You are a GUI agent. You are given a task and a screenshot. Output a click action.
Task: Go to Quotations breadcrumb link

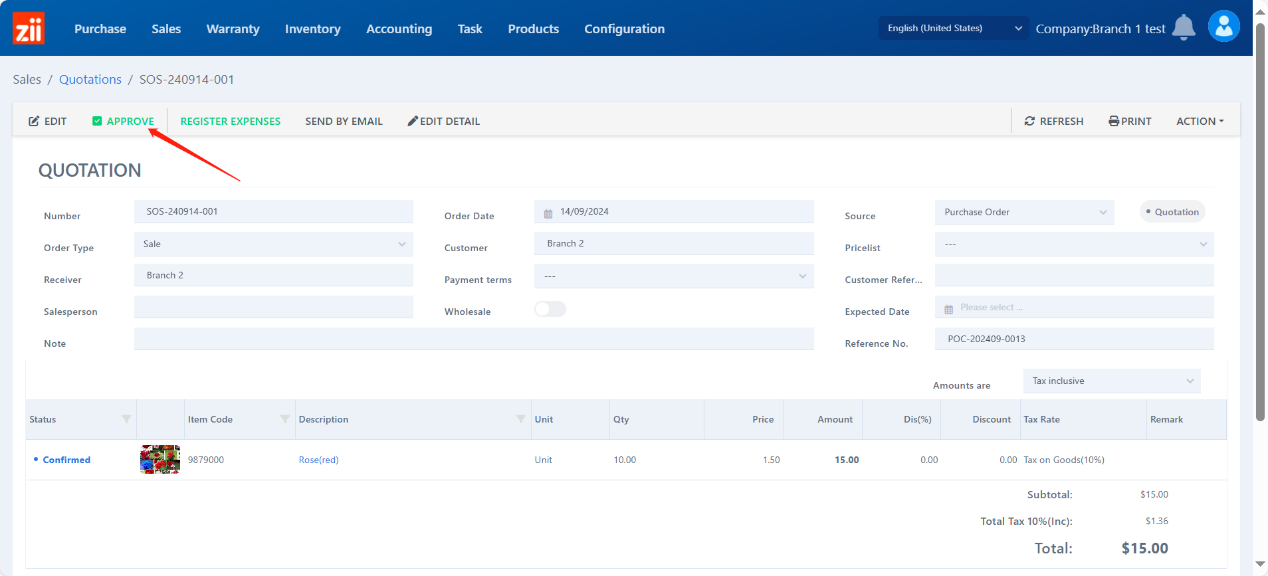pyautogui.click(x=90, y=79)
